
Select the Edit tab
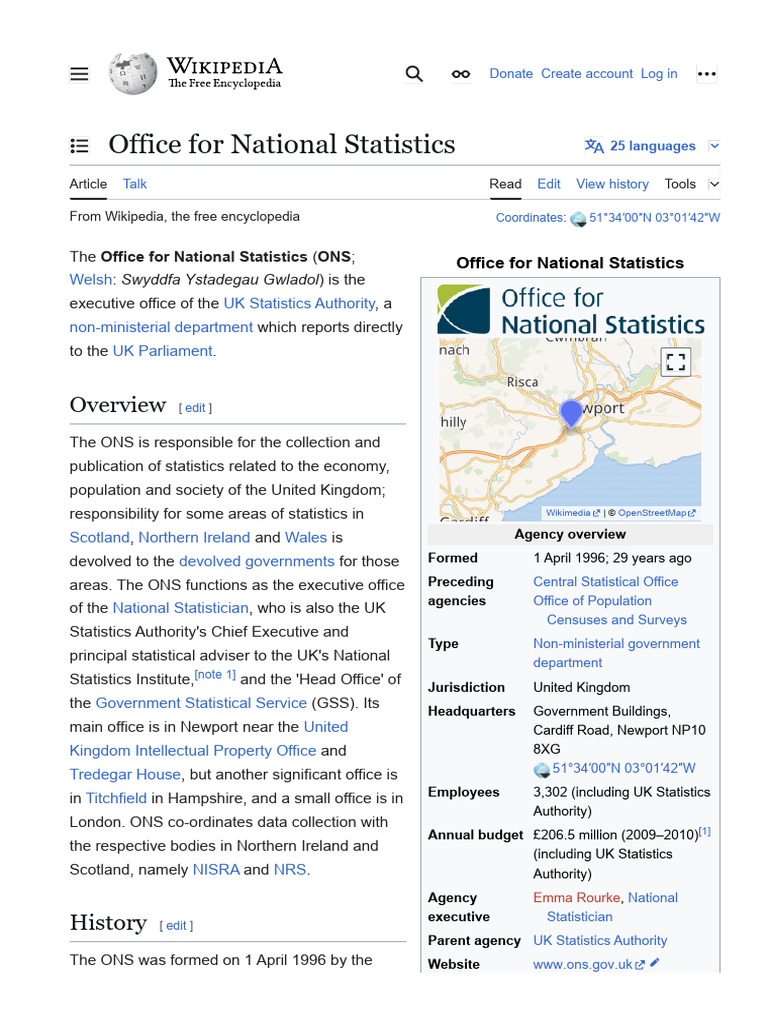click(549, 184)
